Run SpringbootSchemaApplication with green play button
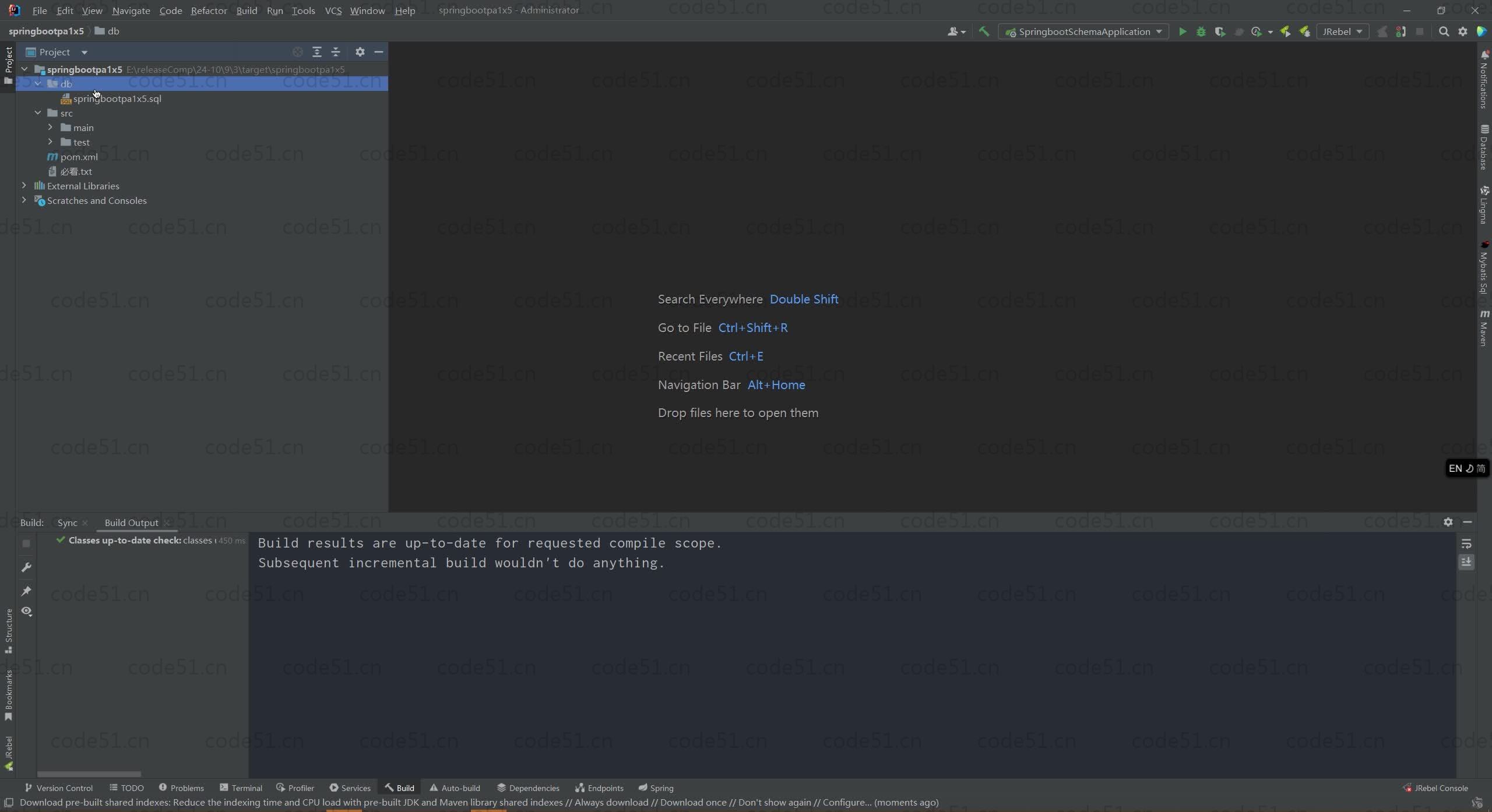 (x=1182, y=32)
